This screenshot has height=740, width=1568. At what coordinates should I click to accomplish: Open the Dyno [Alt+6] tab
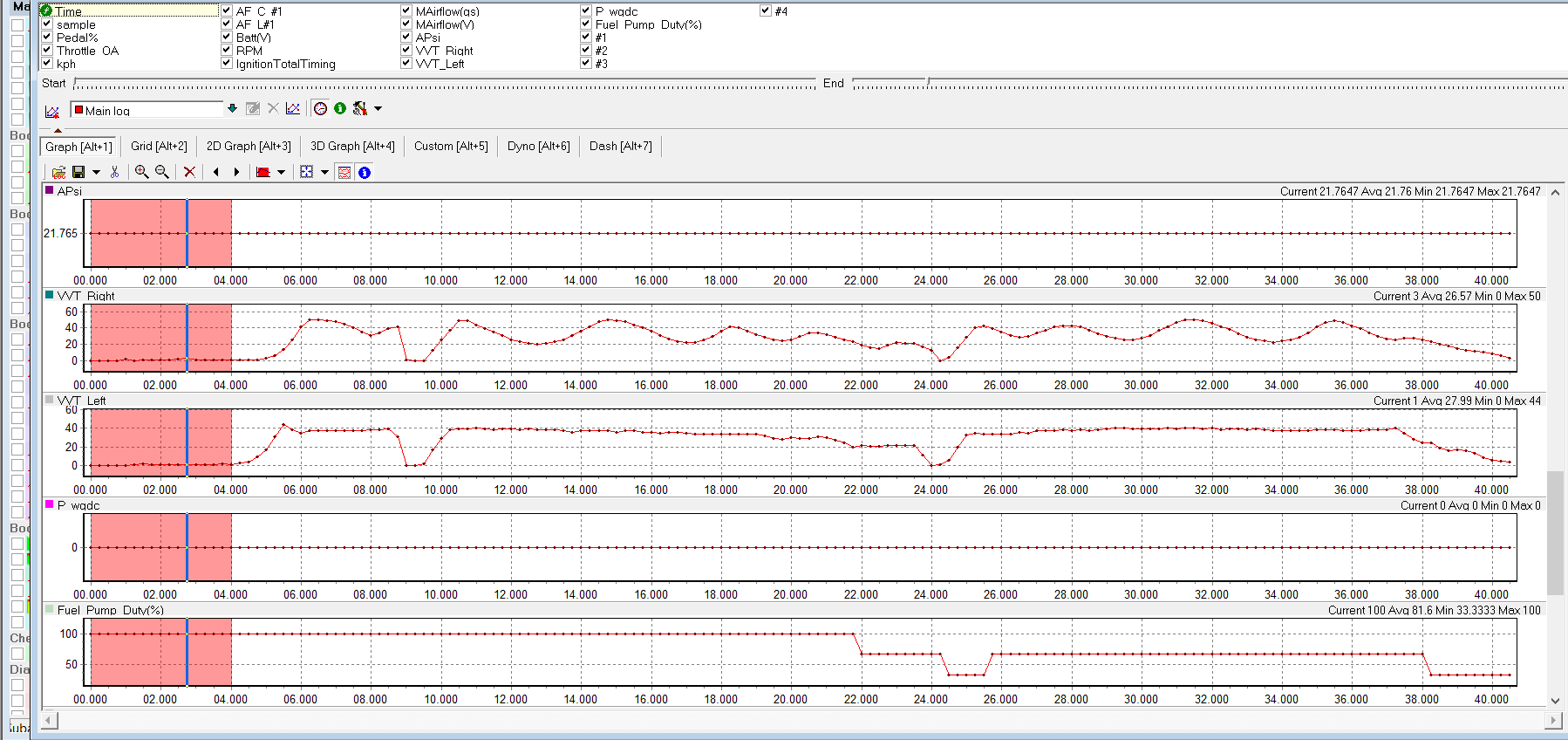[538, 147]
